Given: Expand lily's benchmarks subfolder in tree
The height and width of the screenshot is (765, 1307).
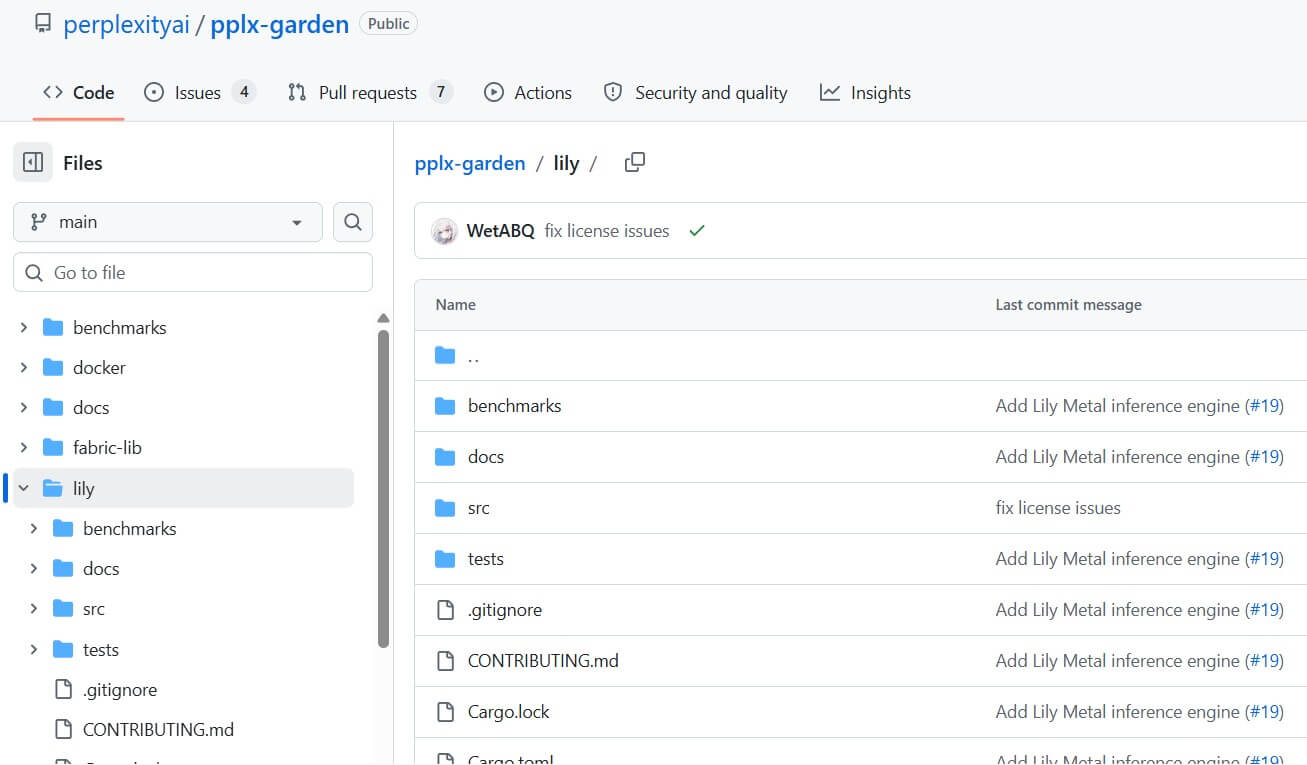Looking at the screenshot, I should click(x=34, y=529).
